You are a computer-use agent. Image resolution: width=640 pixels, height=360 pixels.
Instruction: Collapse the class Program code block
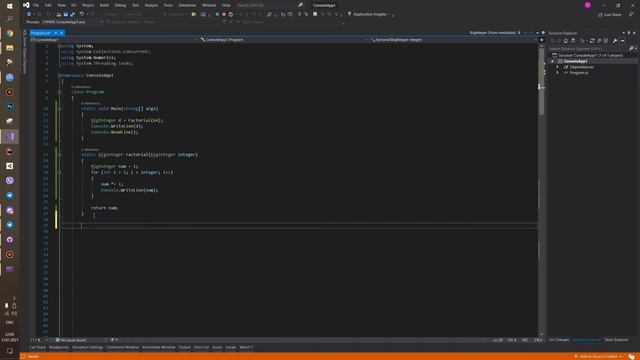[x=60, y=92]
